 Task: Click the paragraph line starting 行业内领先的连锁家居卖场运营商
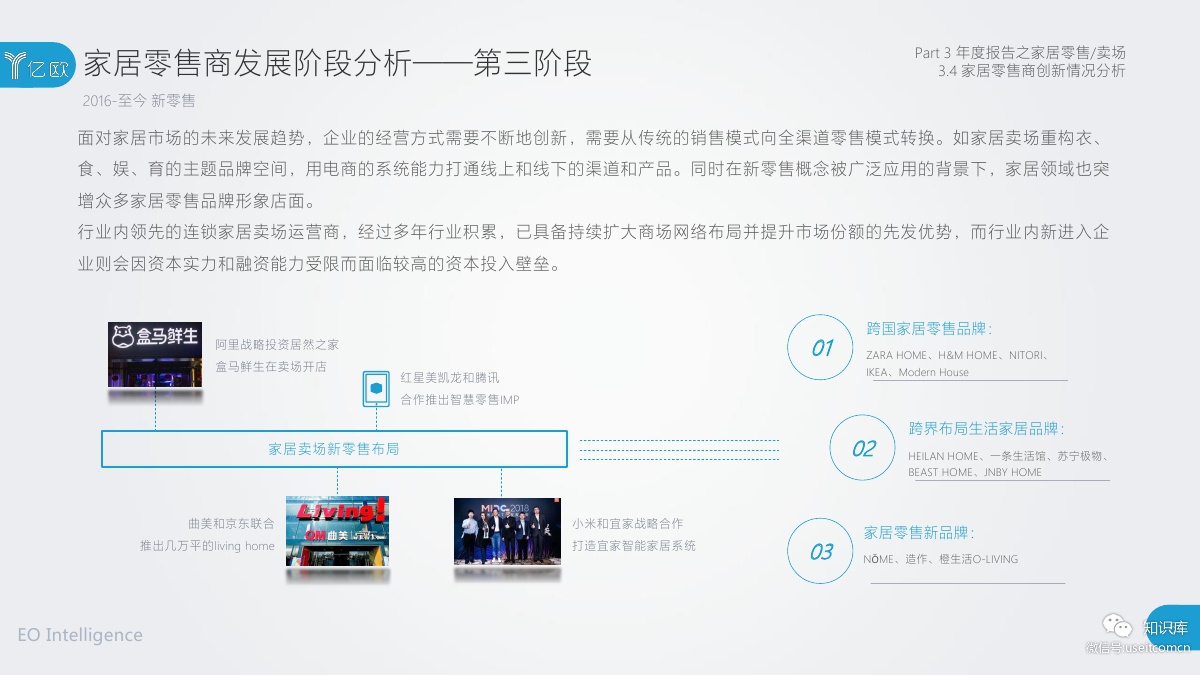point(594,233)
